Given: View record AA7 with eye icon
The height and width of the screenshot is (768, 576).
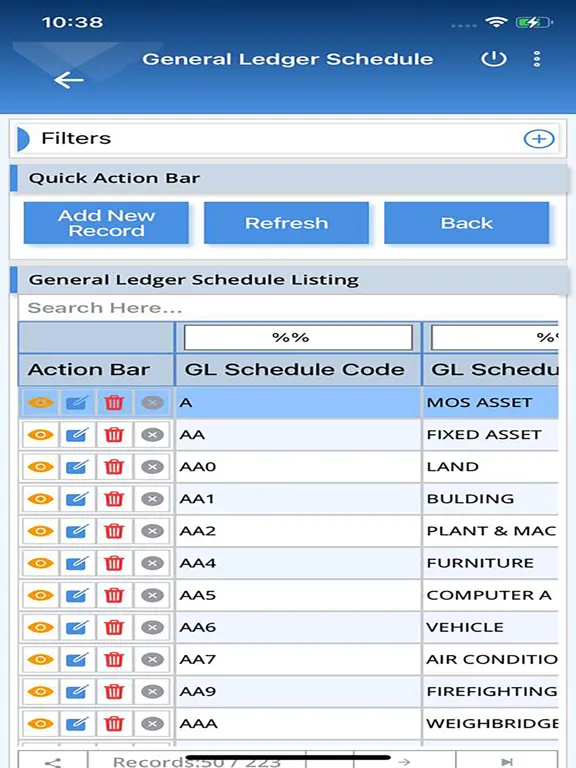Looking at the screenshot, I should coord(40,659).
